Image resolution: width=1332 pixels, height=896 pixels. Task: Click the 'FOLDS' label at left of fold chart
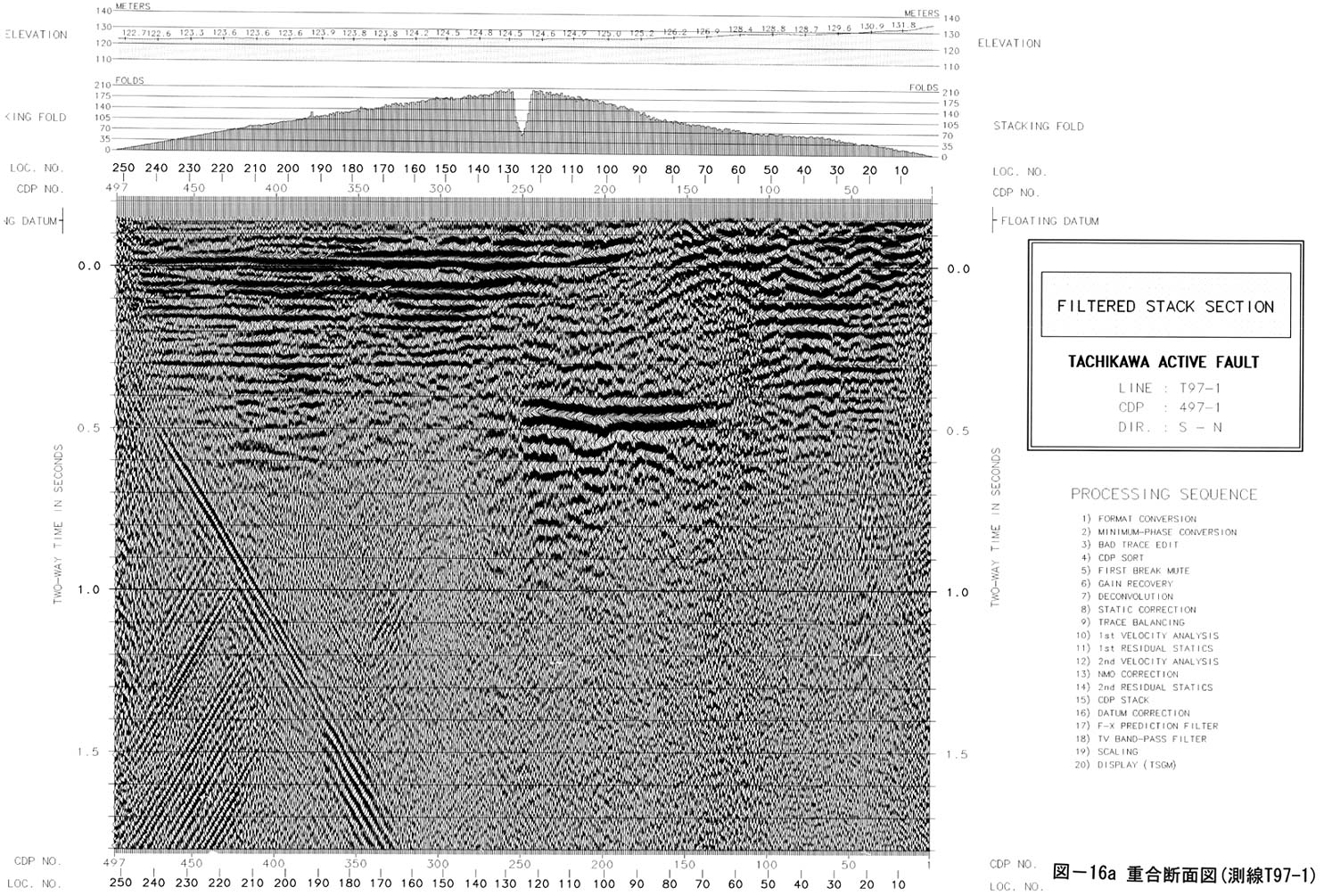tap(129, 80)
